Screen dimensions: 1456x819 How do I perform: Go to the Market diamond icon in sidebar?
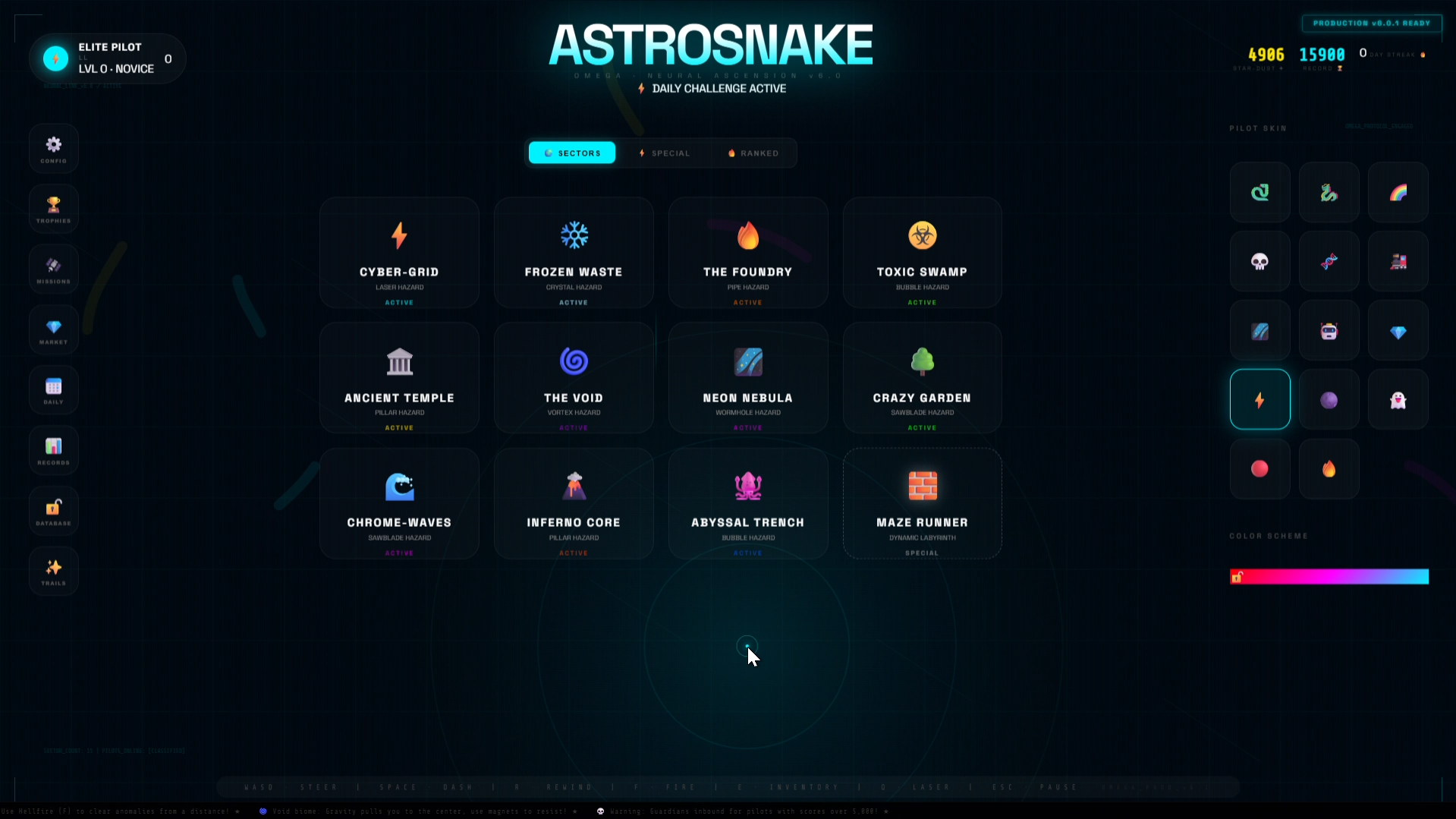[54, 330]
